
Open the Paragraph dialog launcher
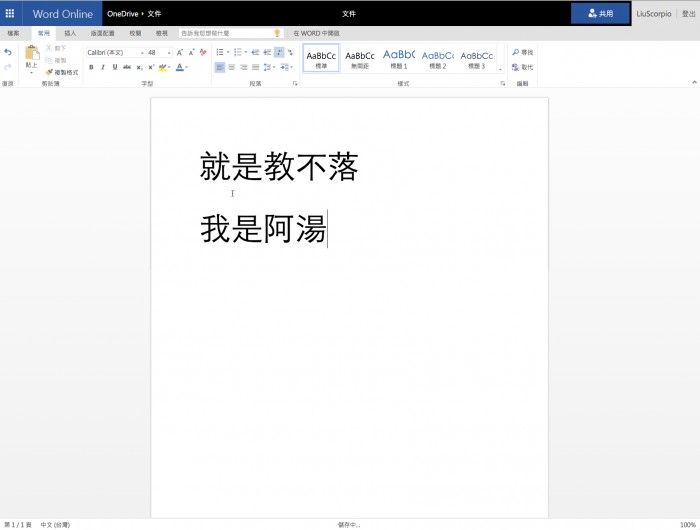[295, 83]
